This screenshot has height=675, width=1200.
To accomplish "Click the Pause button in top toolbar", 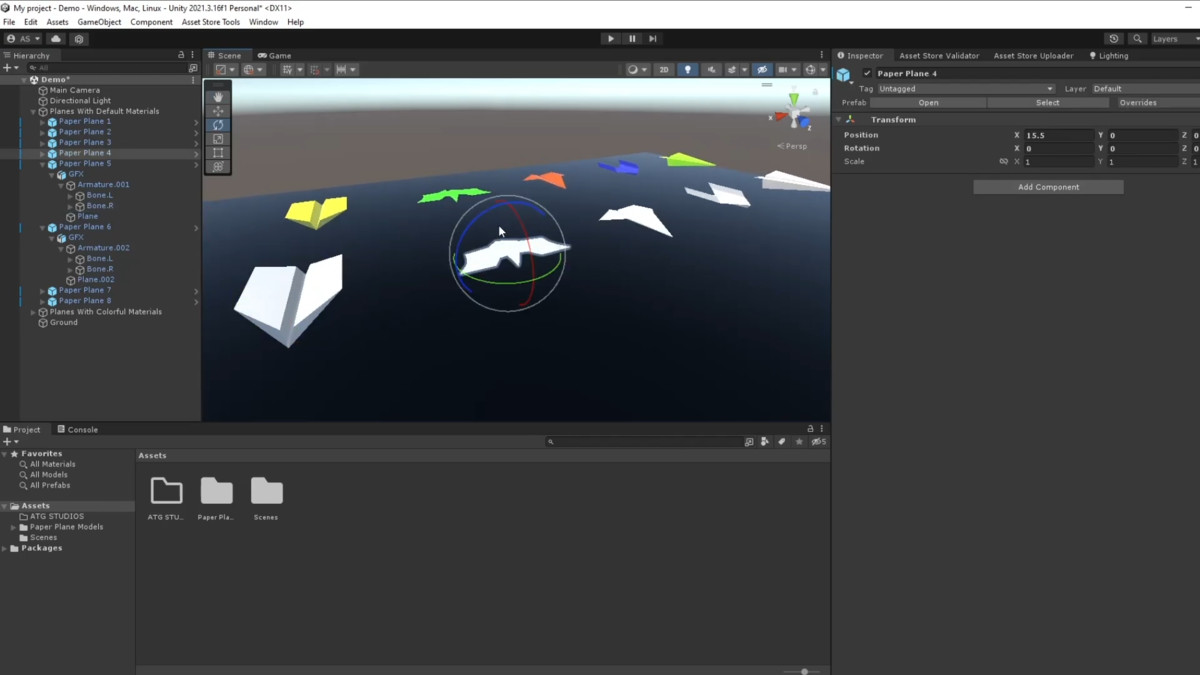I will click(x=632, y=39).
